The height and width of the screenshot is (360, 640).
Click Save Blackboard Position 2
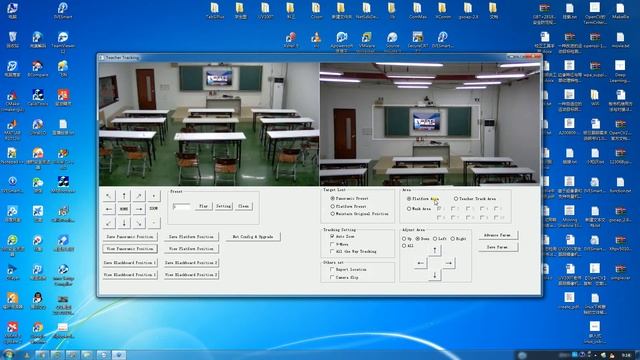tap(191, 263)
